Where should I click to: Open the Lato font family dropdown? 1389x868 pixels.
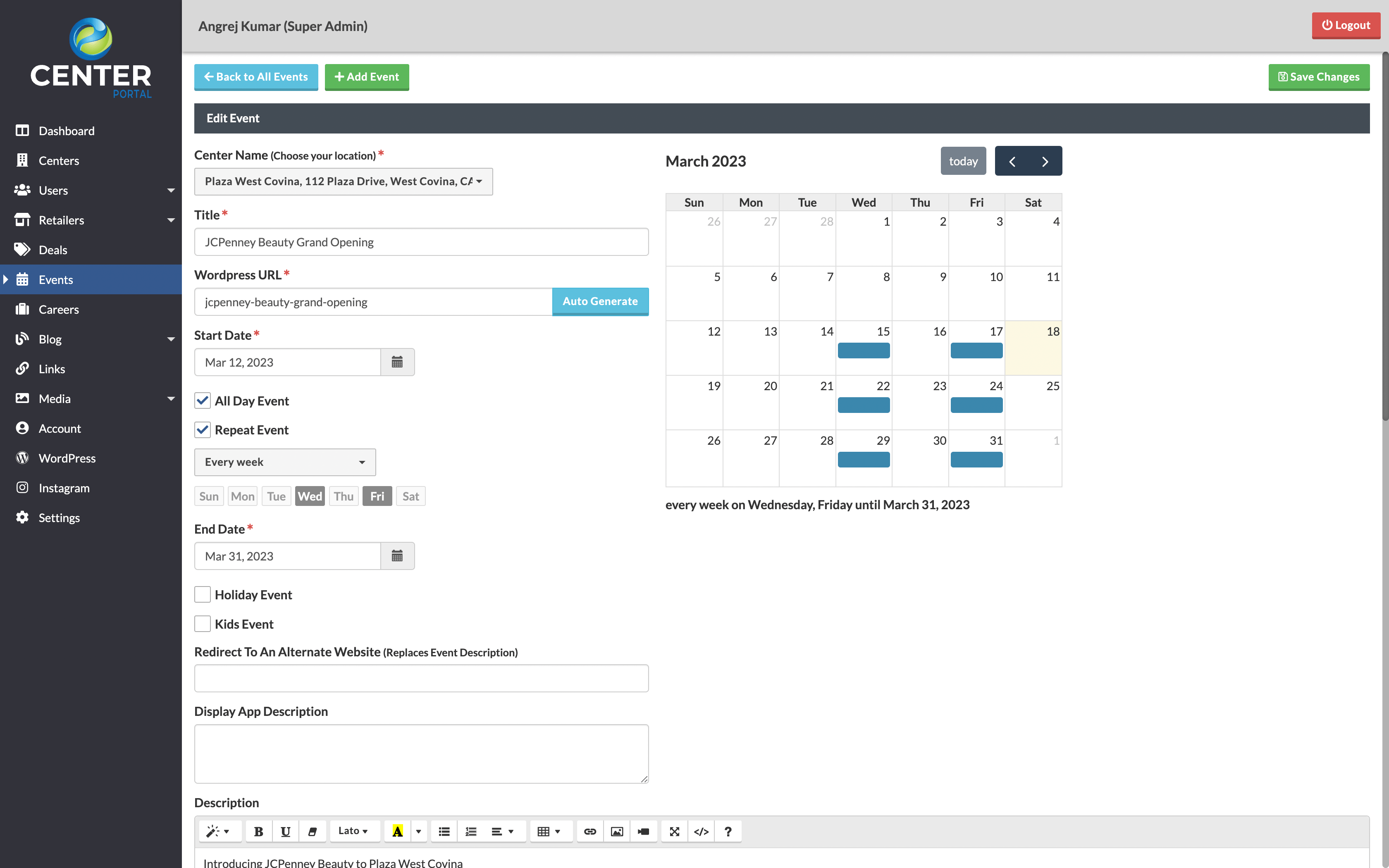pos(353,831)
